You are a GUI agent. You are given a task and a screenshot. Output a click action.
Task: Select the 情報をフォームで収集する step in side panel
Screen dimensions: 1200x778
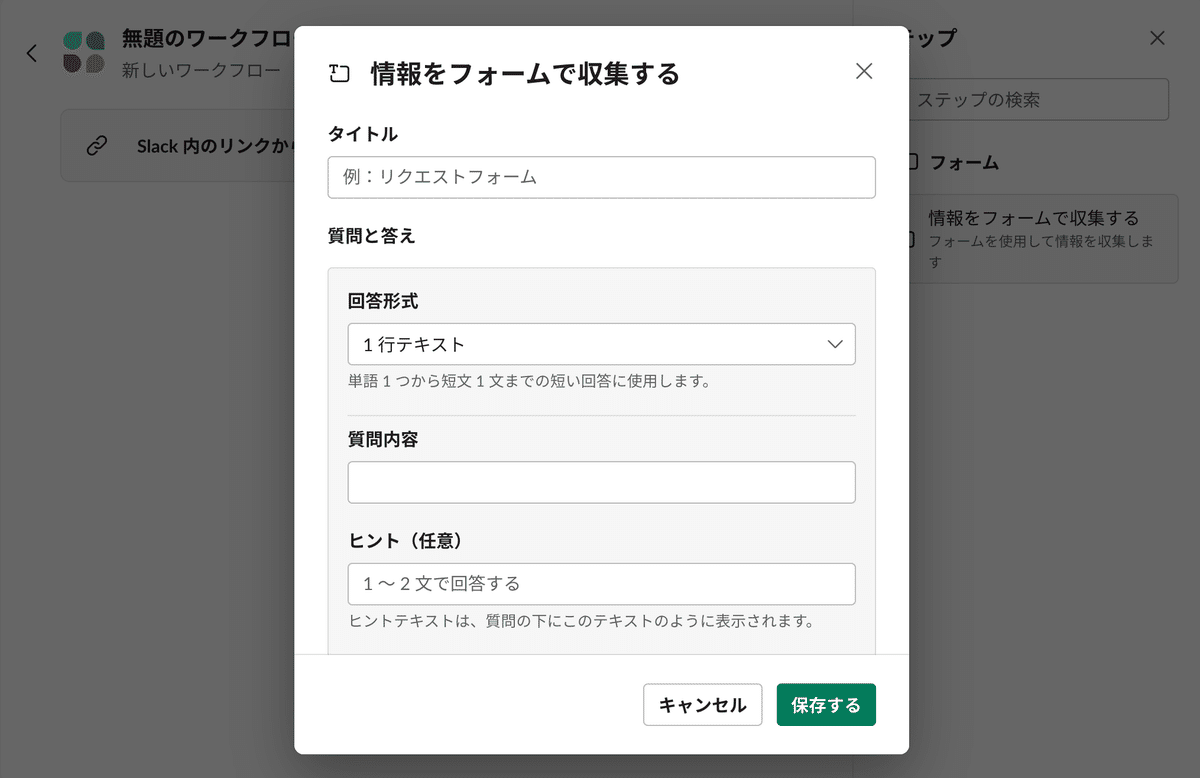(1038, 239)
